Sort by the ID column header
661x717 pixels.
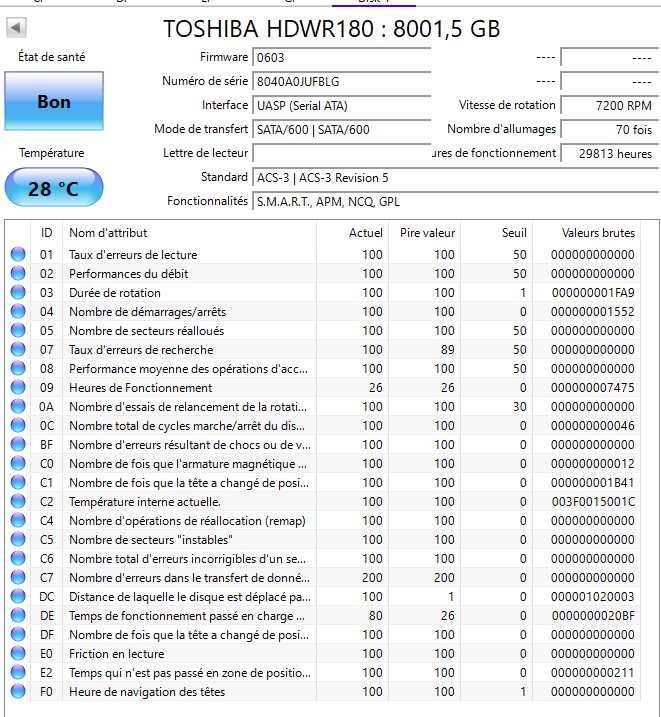coord(47,233)
